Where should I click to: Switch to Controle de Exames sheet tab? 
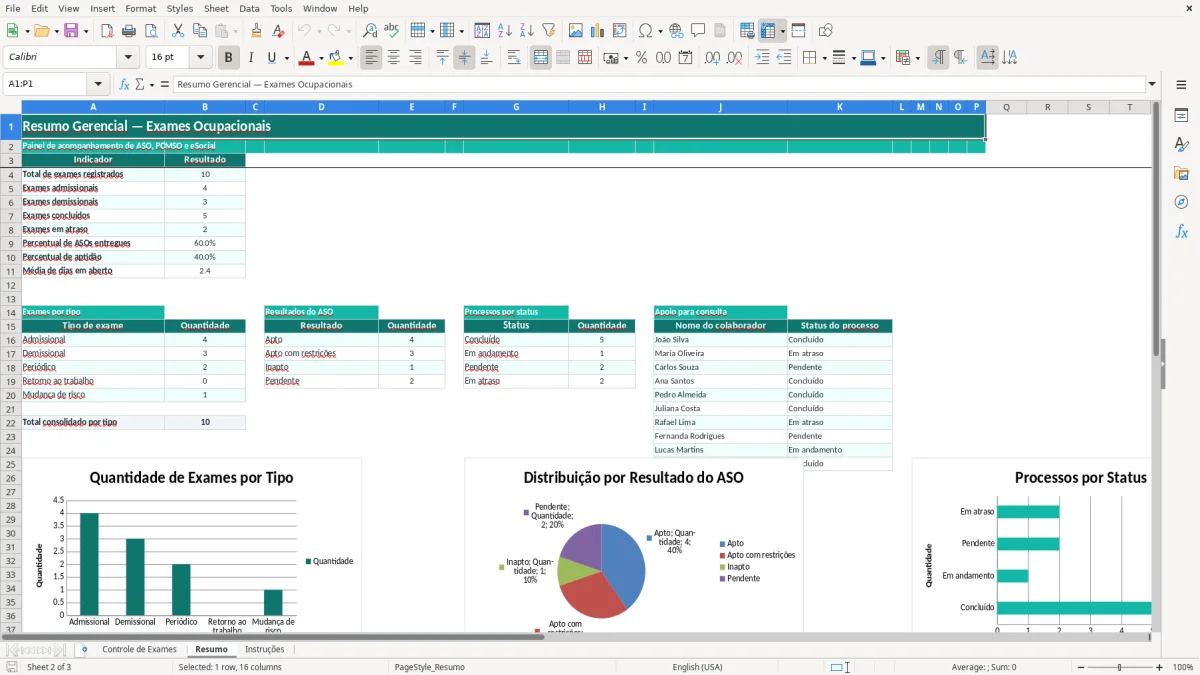(x=139, y=649)
